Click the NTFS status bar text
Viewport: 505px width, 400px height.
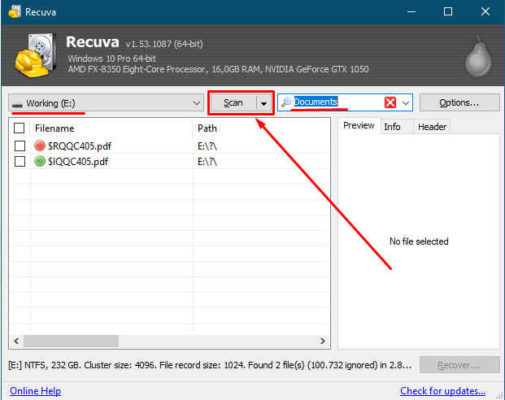(x=210, y=365)
